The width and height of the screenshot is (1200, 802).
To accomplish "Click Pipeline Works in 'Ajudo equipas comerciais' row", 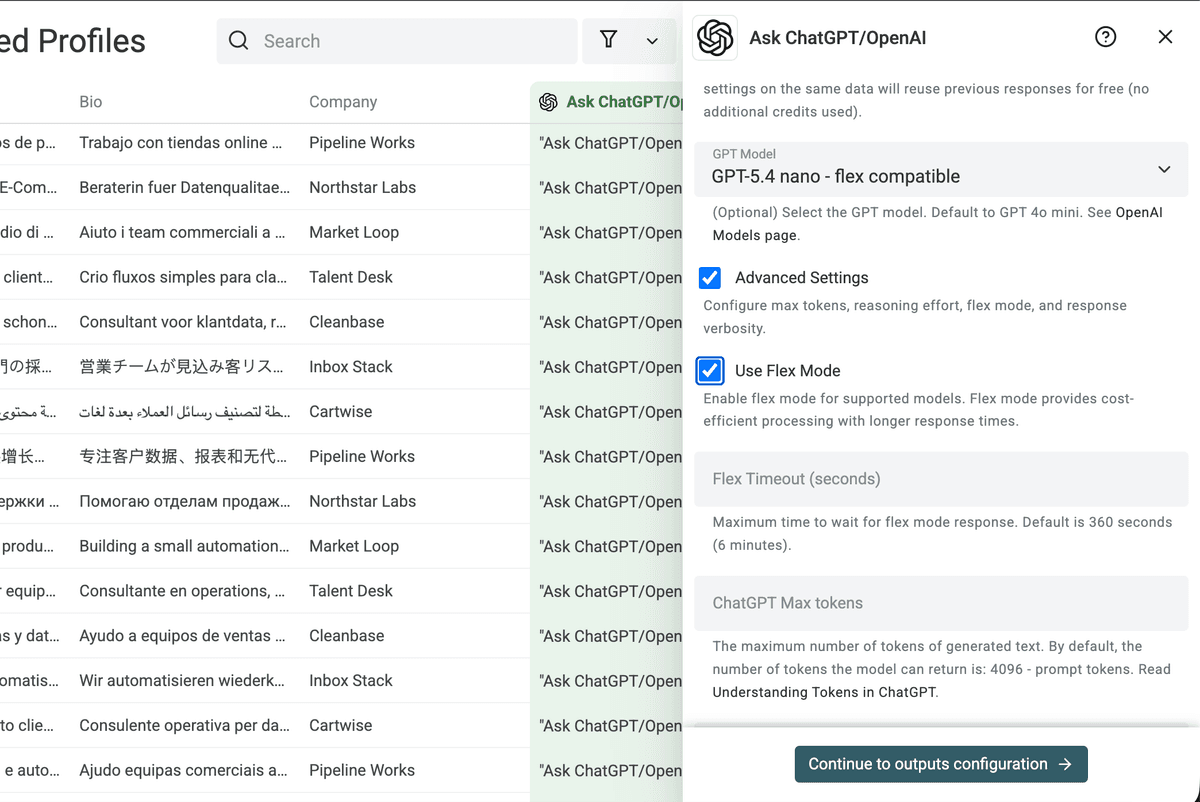I will (x=362, y=770).
